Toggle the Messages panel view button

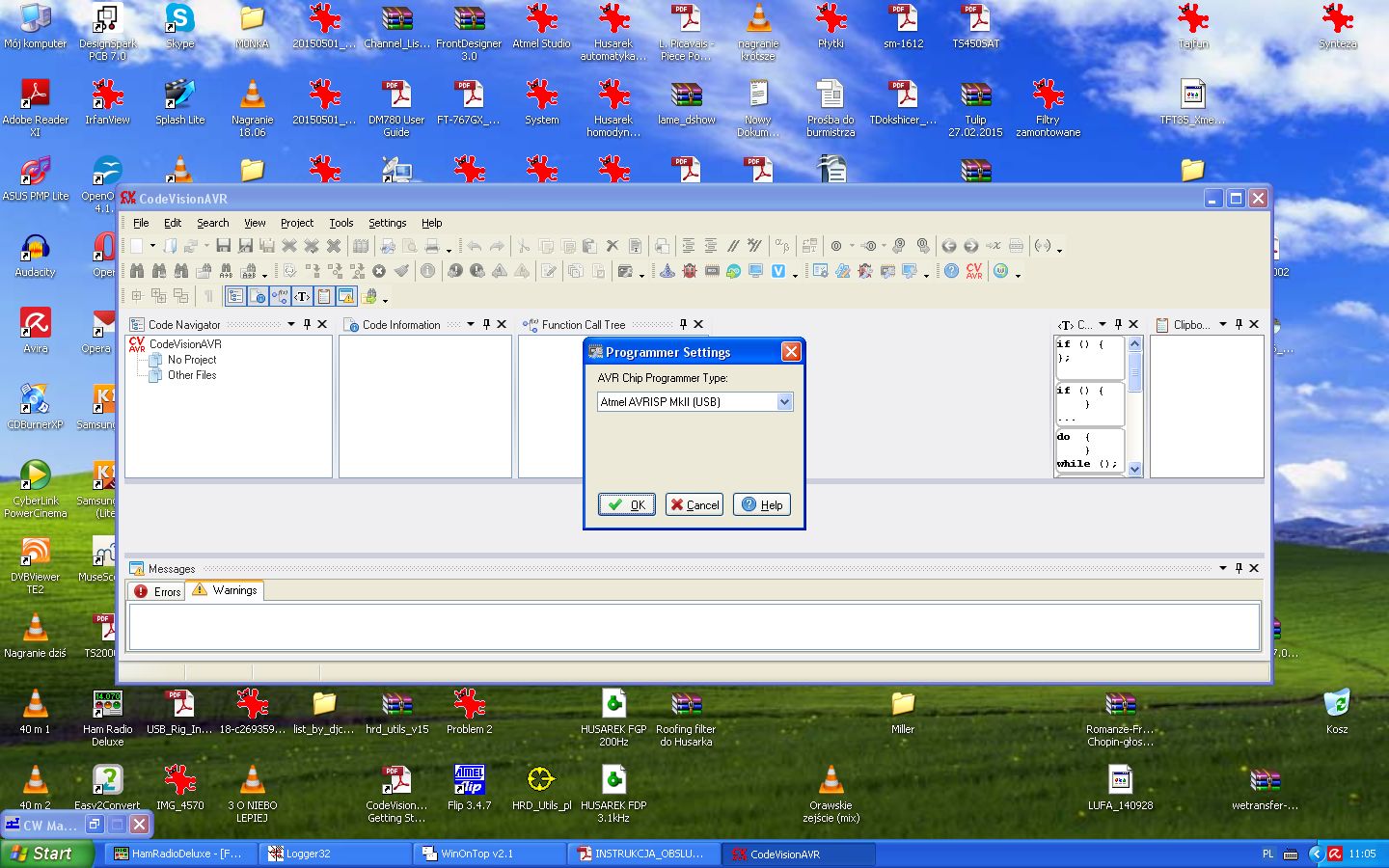click(x=346, y=296)
